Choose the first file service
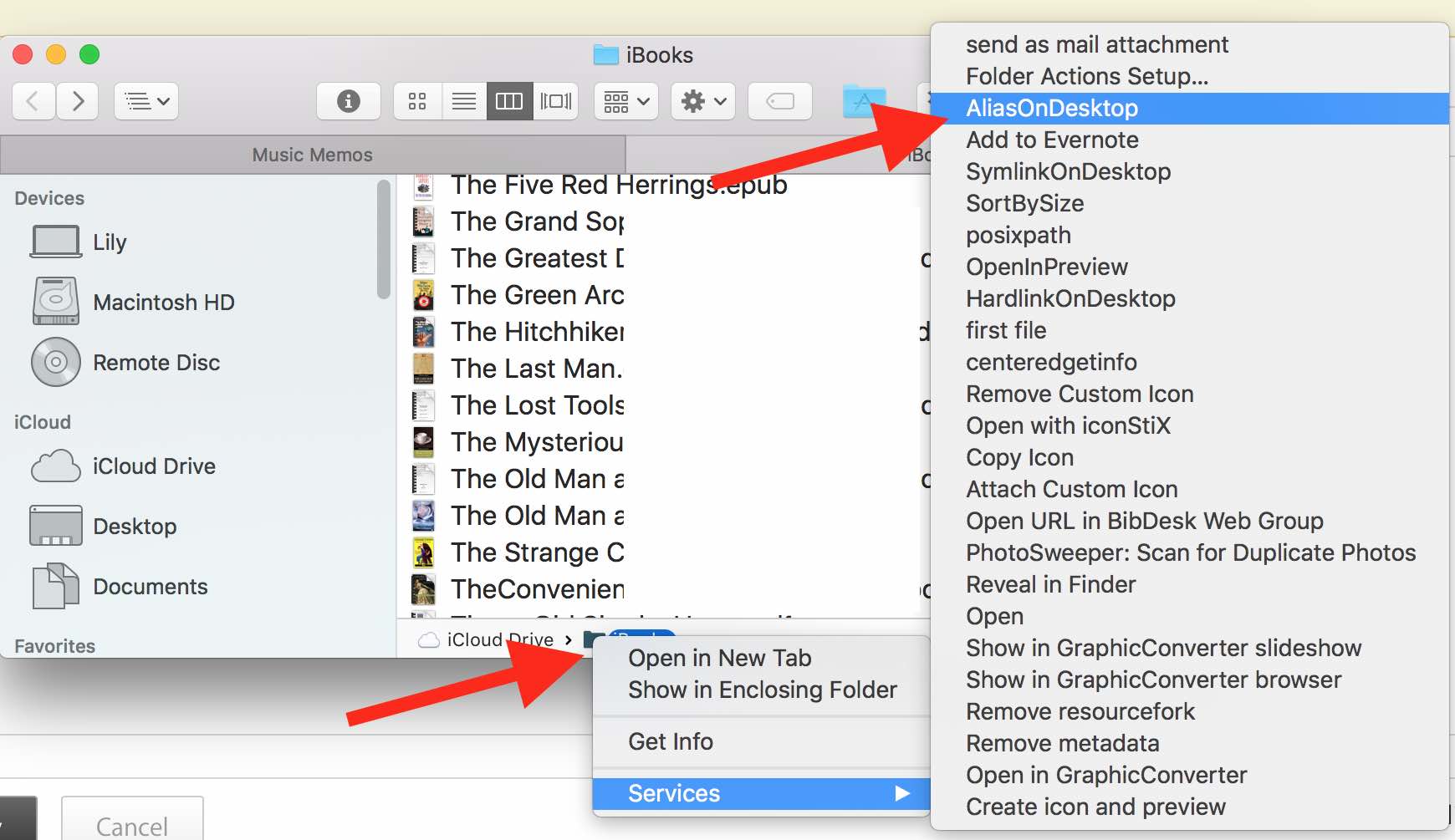The width and height of the screenshot is (1455, 840). (x=1189, y=330)
